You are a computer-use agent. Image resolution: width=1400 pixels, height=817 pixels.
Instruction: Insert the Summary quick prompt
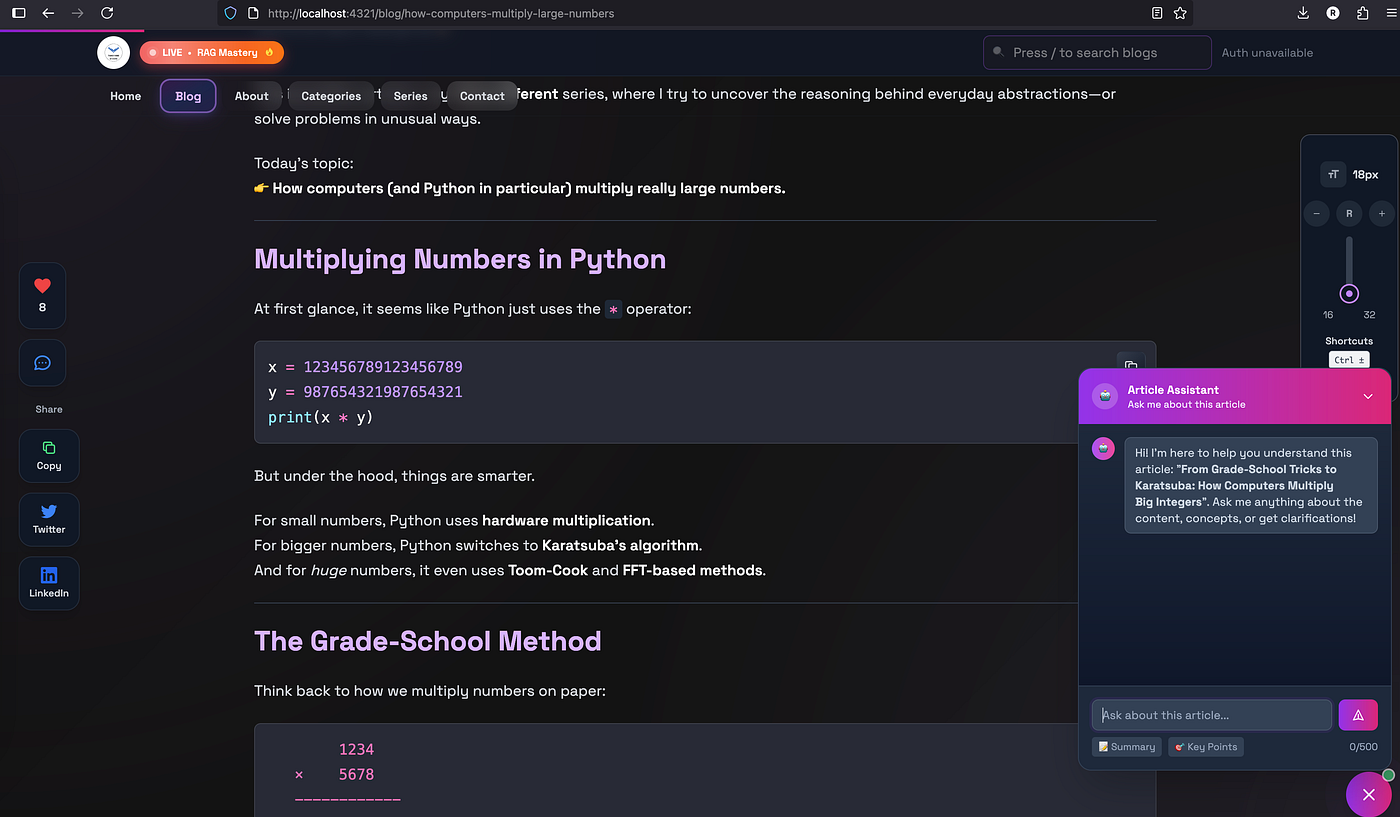click(1126, 746)
